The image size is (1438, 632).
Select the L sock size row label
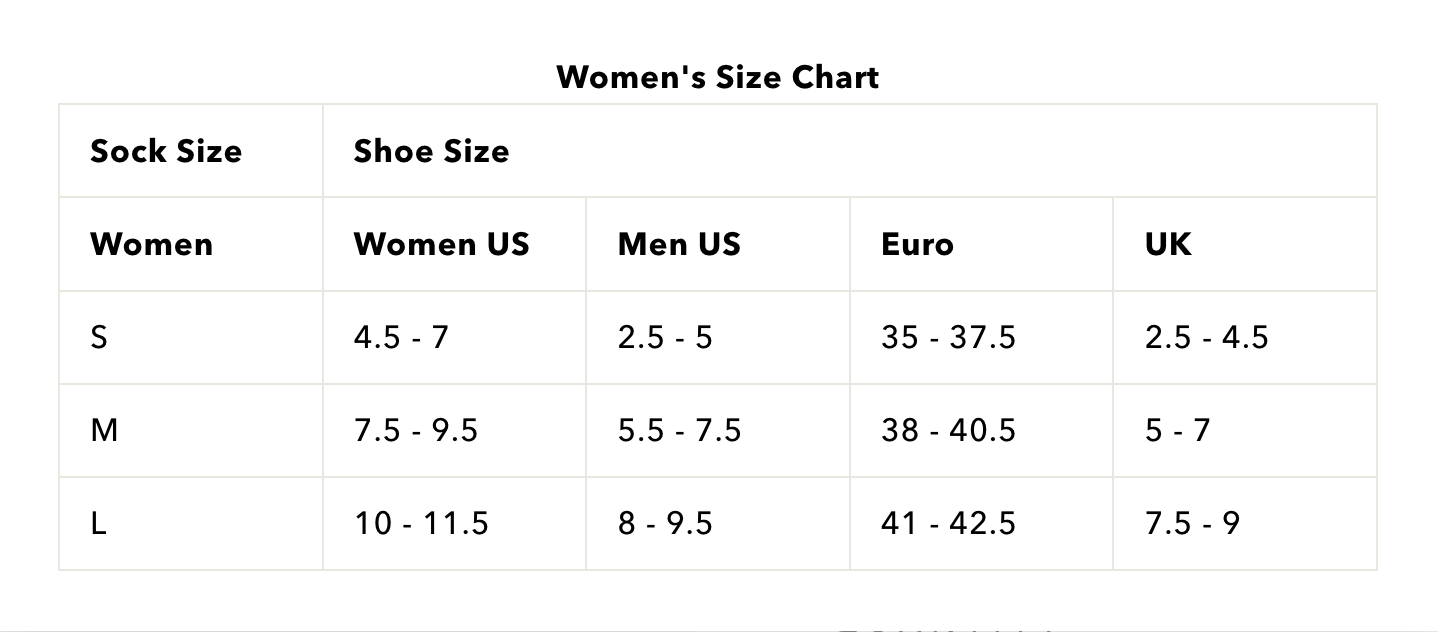pos(191,523)
